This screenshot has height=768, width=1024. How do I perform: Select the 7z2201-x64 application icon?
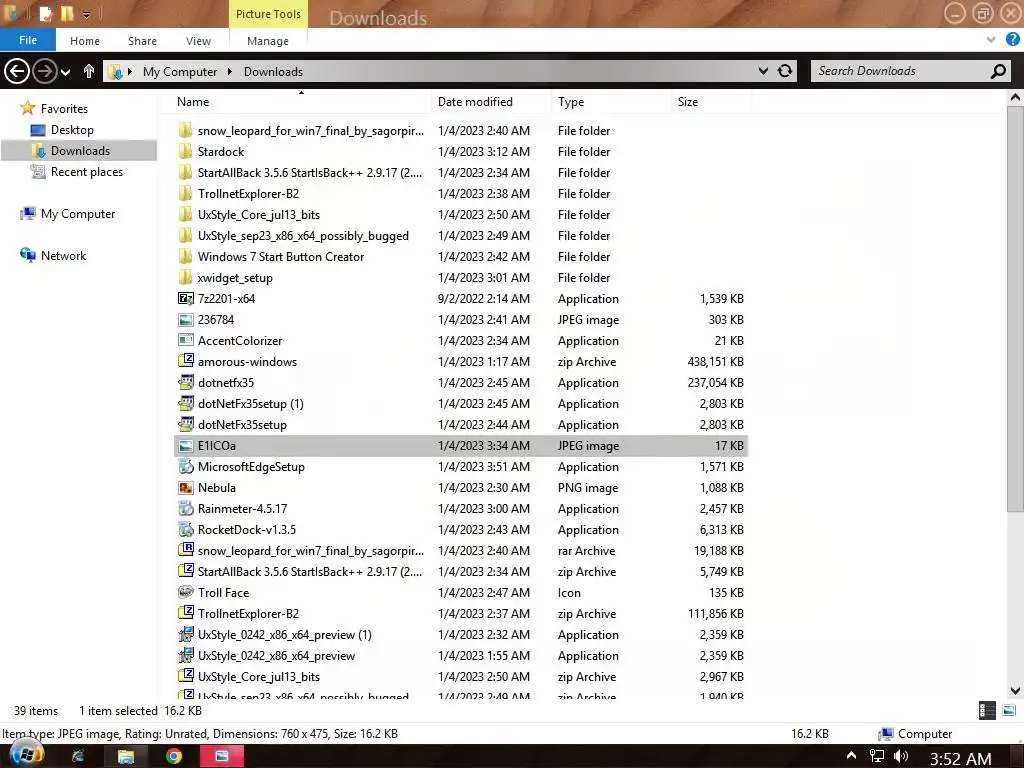[x=185, y=298]
